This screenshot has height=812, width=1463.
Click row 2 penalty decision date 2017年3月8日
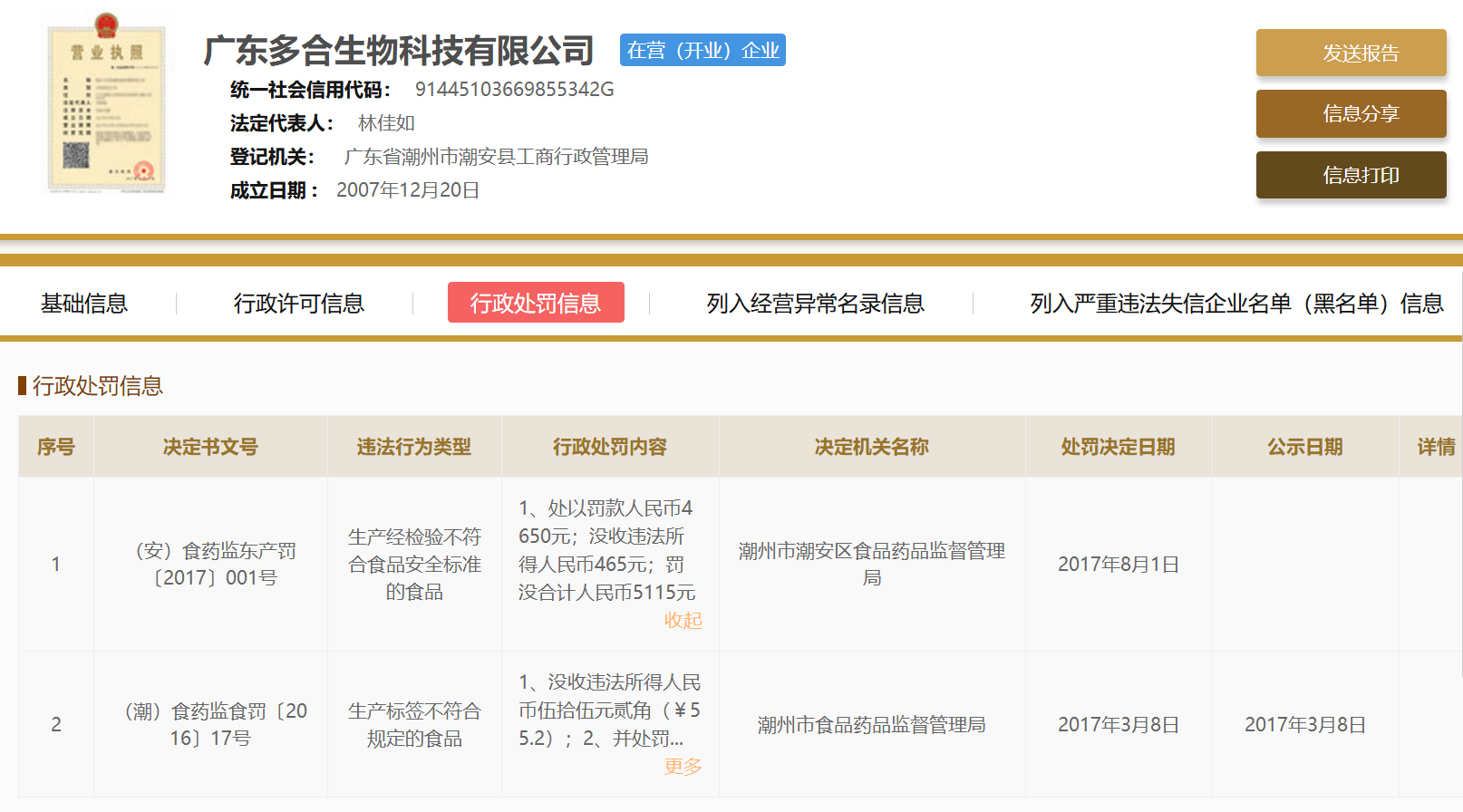click(1119, 725)
